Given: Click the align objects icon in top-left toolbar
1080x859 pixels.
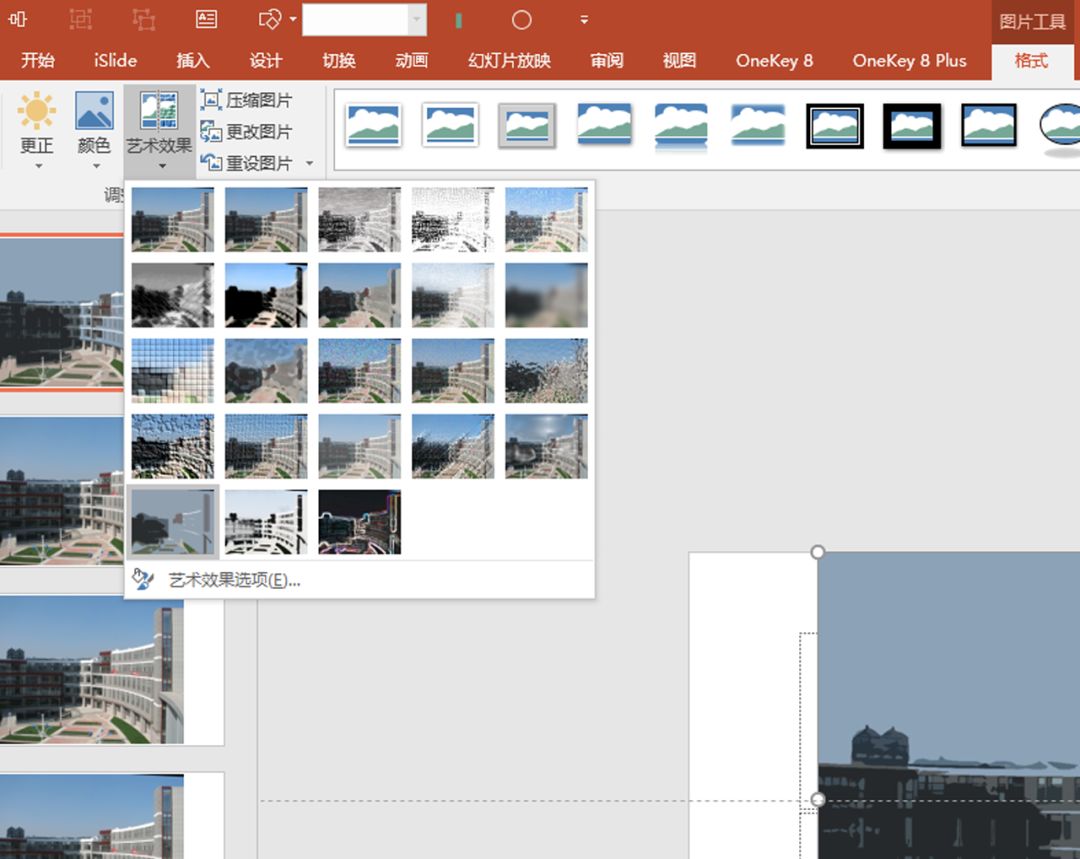Looking at the screenshot, I should click(18, 19).
